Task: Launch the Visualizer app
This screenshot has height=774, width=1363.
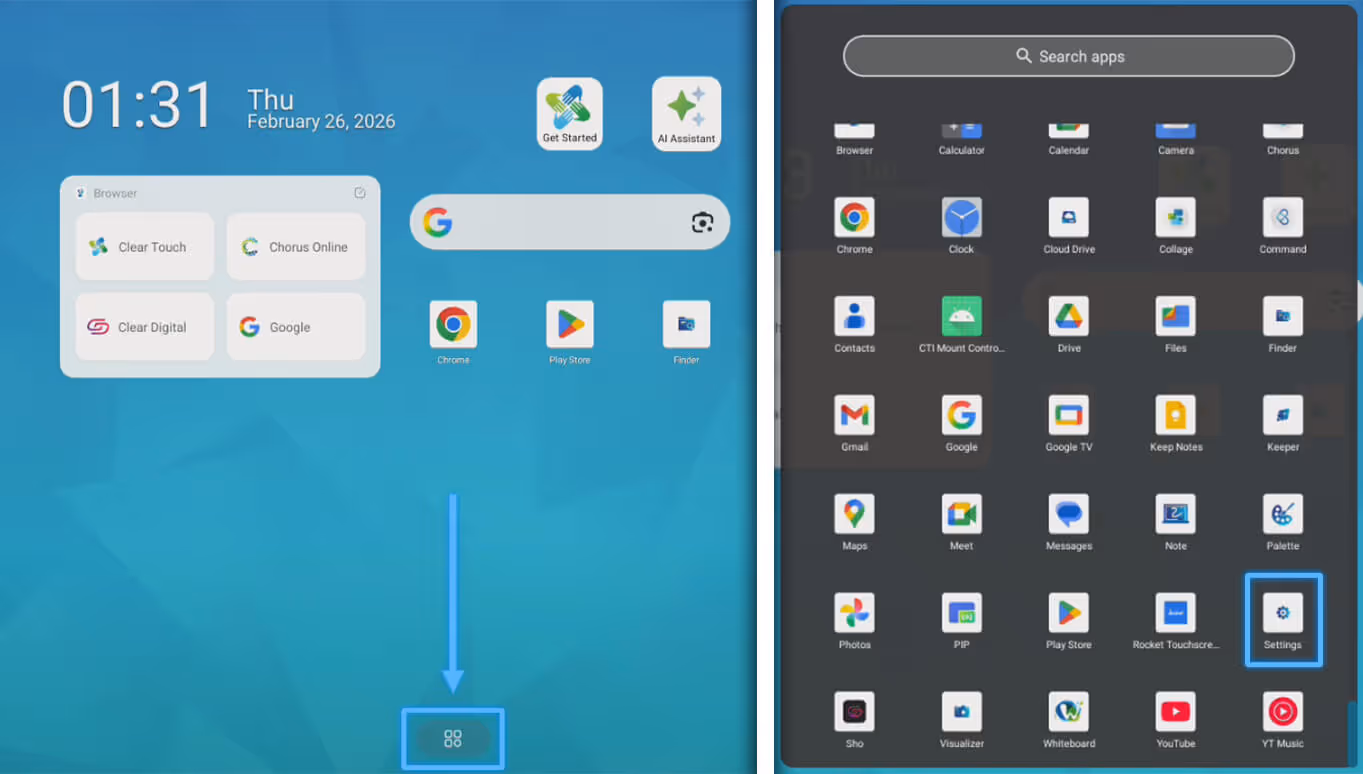Action: point(961,721)
